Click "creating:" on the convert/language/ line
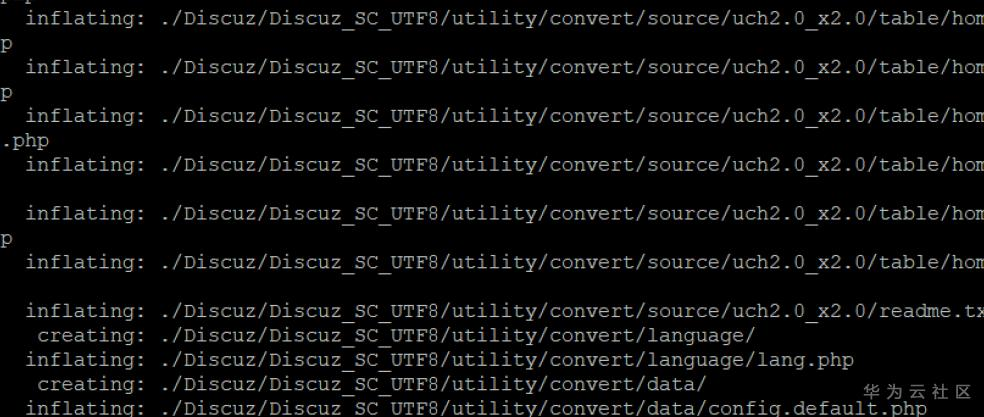 pos(91,335)
